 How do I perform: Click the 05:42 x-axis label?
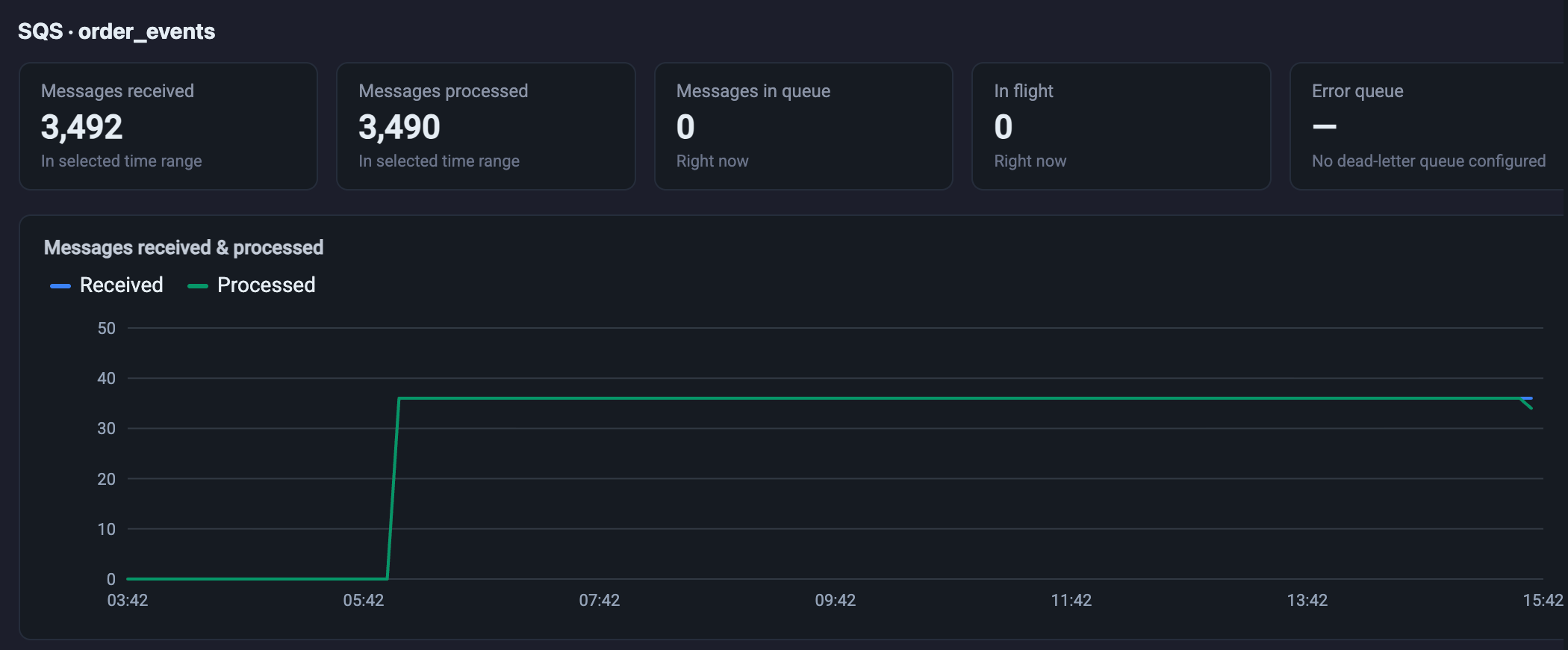(364, 601)
